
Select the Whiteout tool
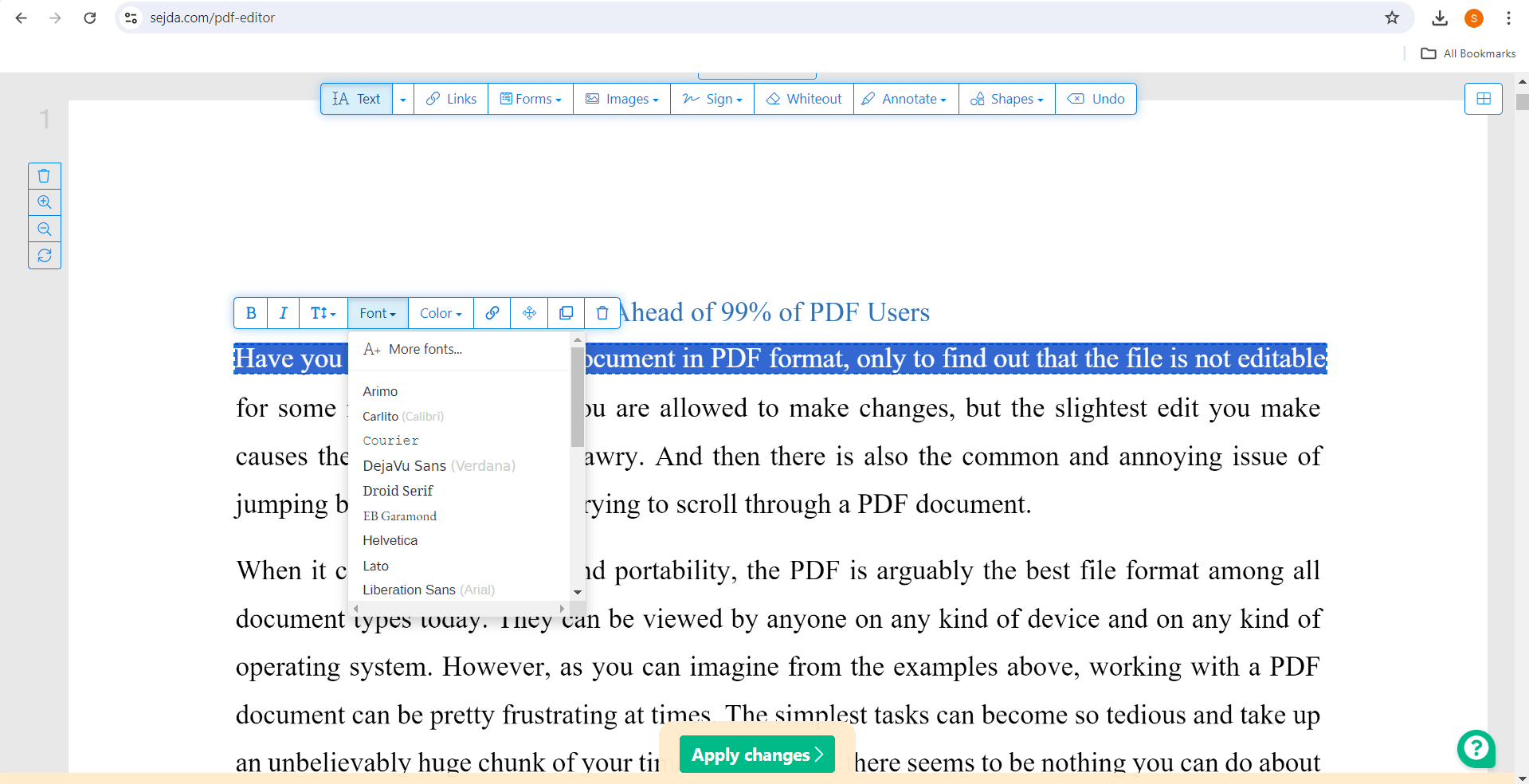pos(804,99)
